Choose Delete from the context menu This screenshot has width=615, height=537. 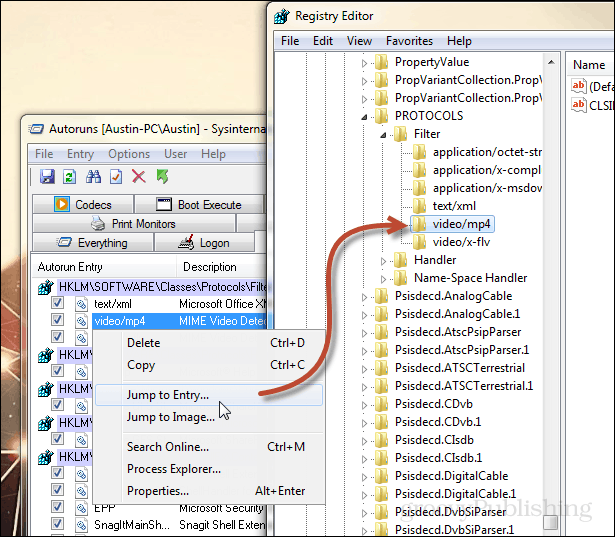point(209,343)
